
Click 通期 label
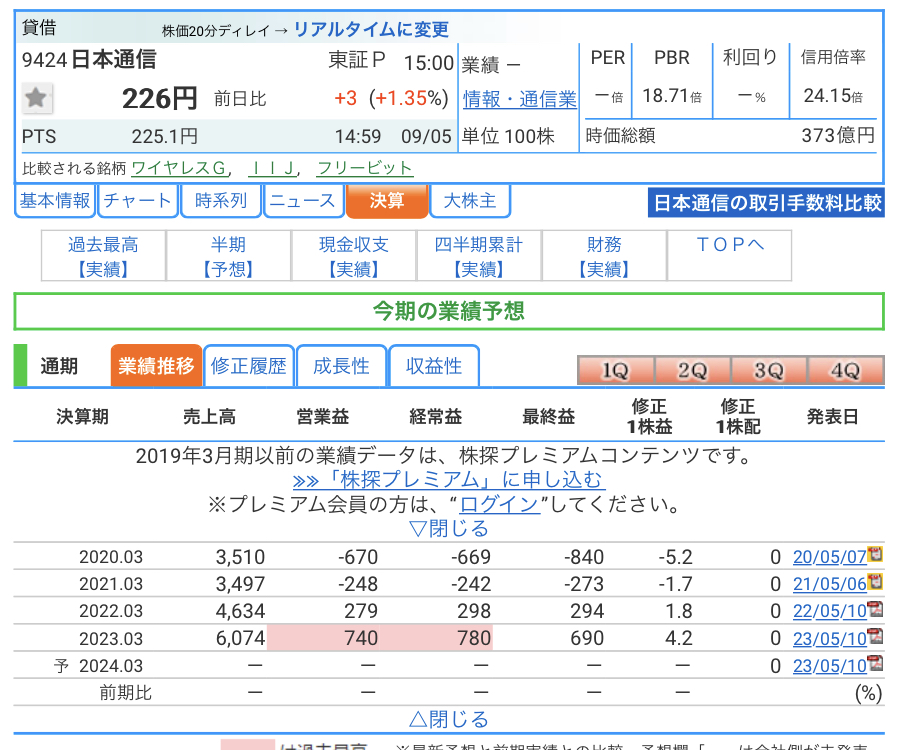pos(59,366)
